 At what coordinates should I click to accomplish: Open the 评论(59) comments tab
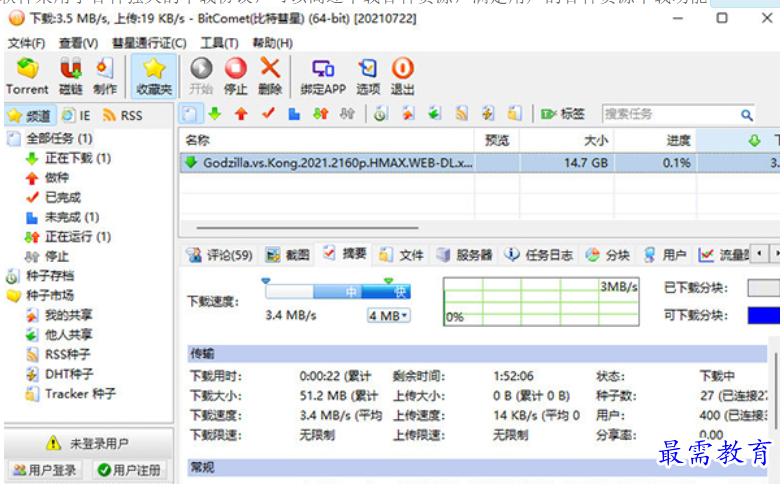click(x=219, y=255)
